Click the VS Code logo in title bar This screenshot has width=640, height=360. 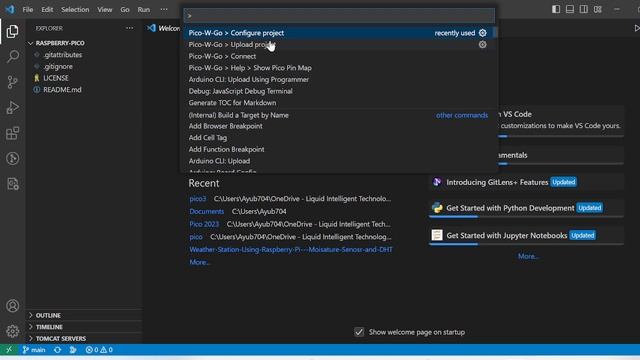(x=10, y=9)
